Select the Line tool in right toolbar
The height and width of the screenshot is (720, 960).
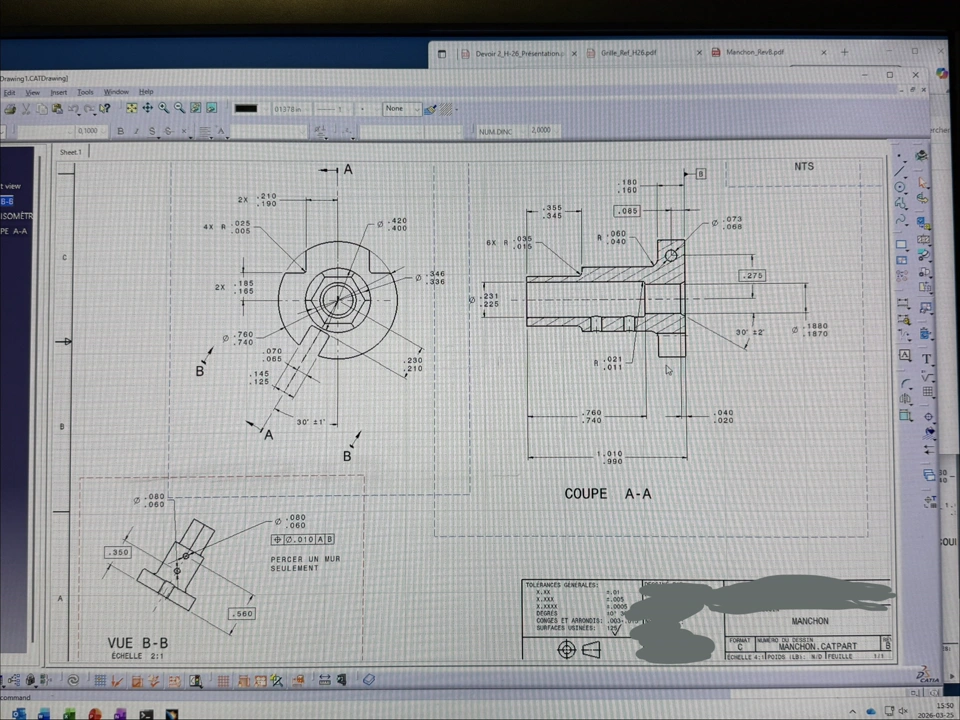pyautogui.click(x=899, y=170)
